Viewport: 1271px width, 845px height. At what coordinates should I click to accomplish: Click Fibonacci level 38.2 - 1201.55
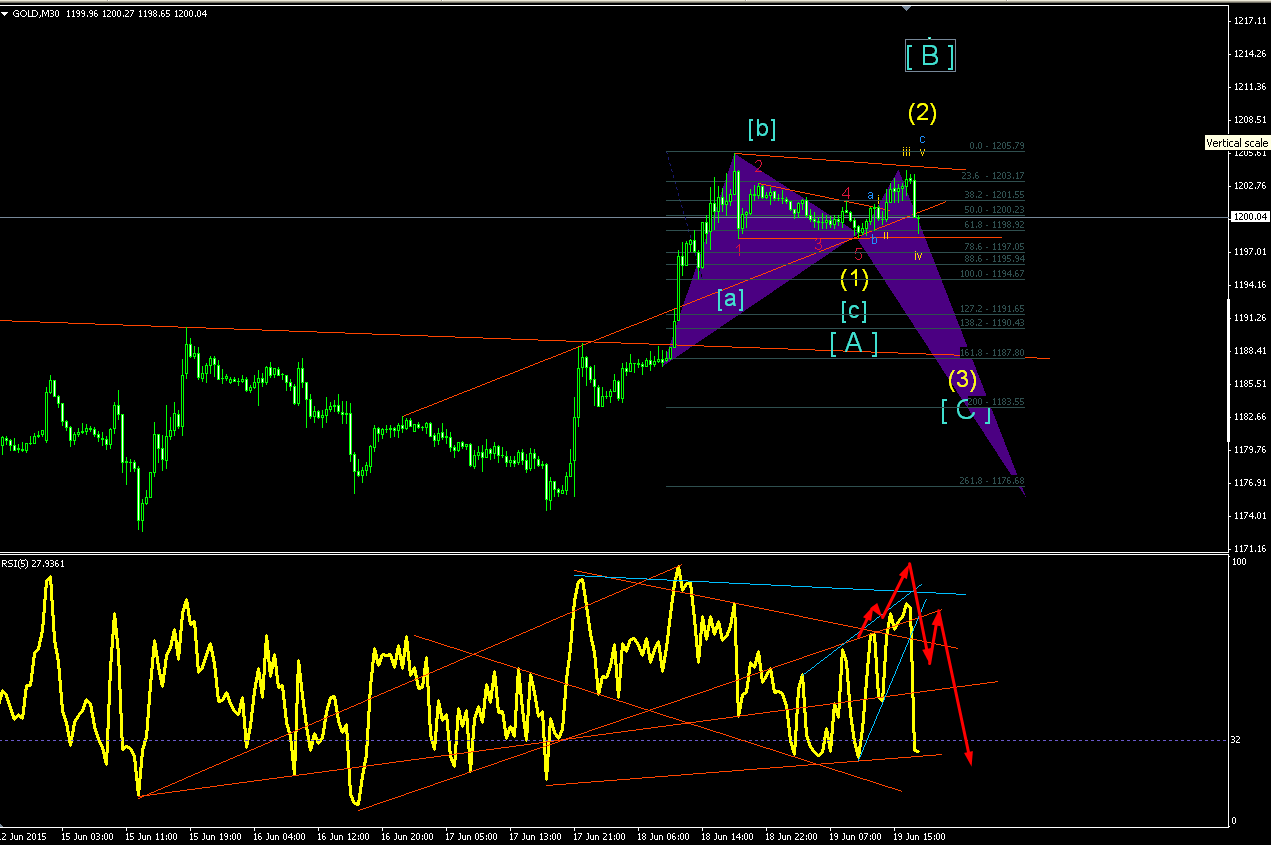[x=992, y=195]
